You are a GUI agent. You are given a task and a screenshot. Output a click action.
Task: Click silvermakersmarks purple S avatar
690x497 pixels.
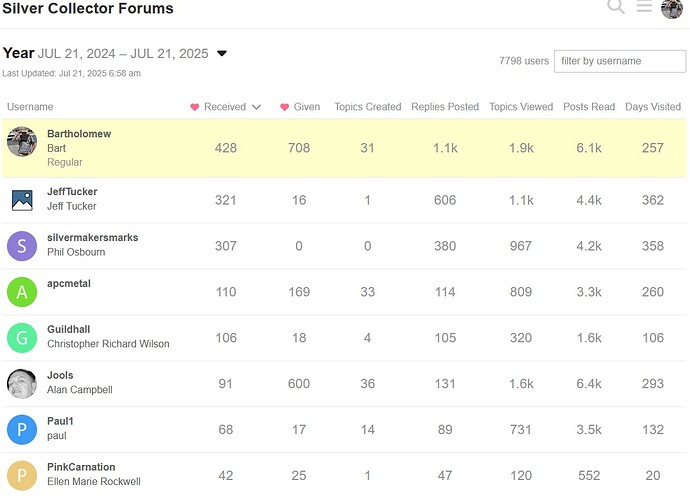22,245
